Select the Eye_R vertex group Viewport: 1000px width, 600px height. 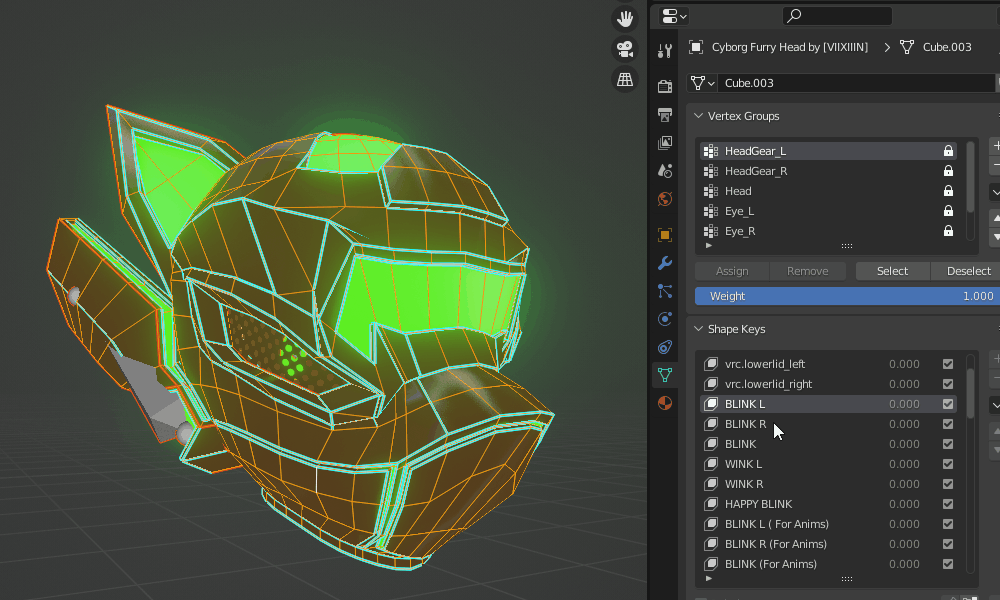click(x=828, y=231)
